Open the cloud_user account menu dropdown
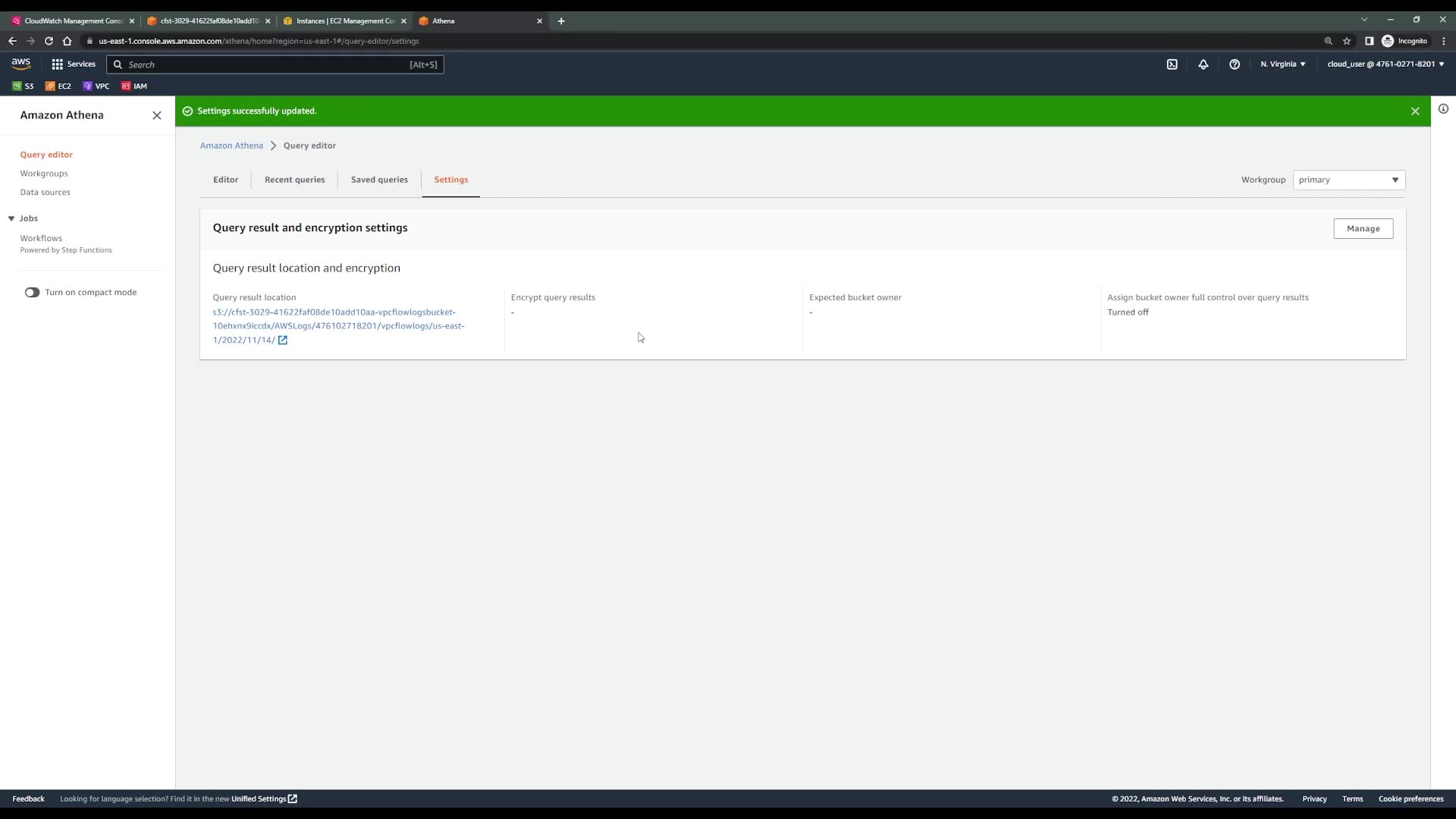The width and height of the screenshot is (1456, 819). [x=1385, y=64]
